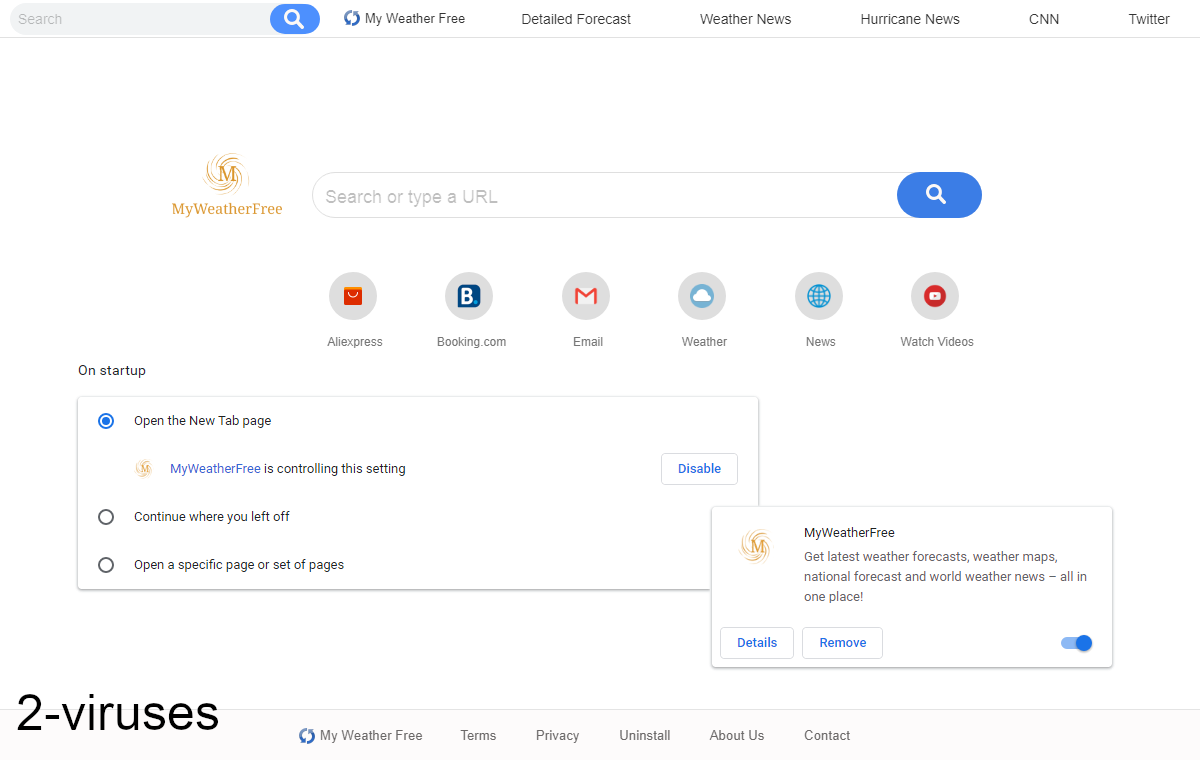Disable the MyWeatherFree extension toggle
The height and width of the screenshot is (760, 1200).
(x=1076, y=643)
